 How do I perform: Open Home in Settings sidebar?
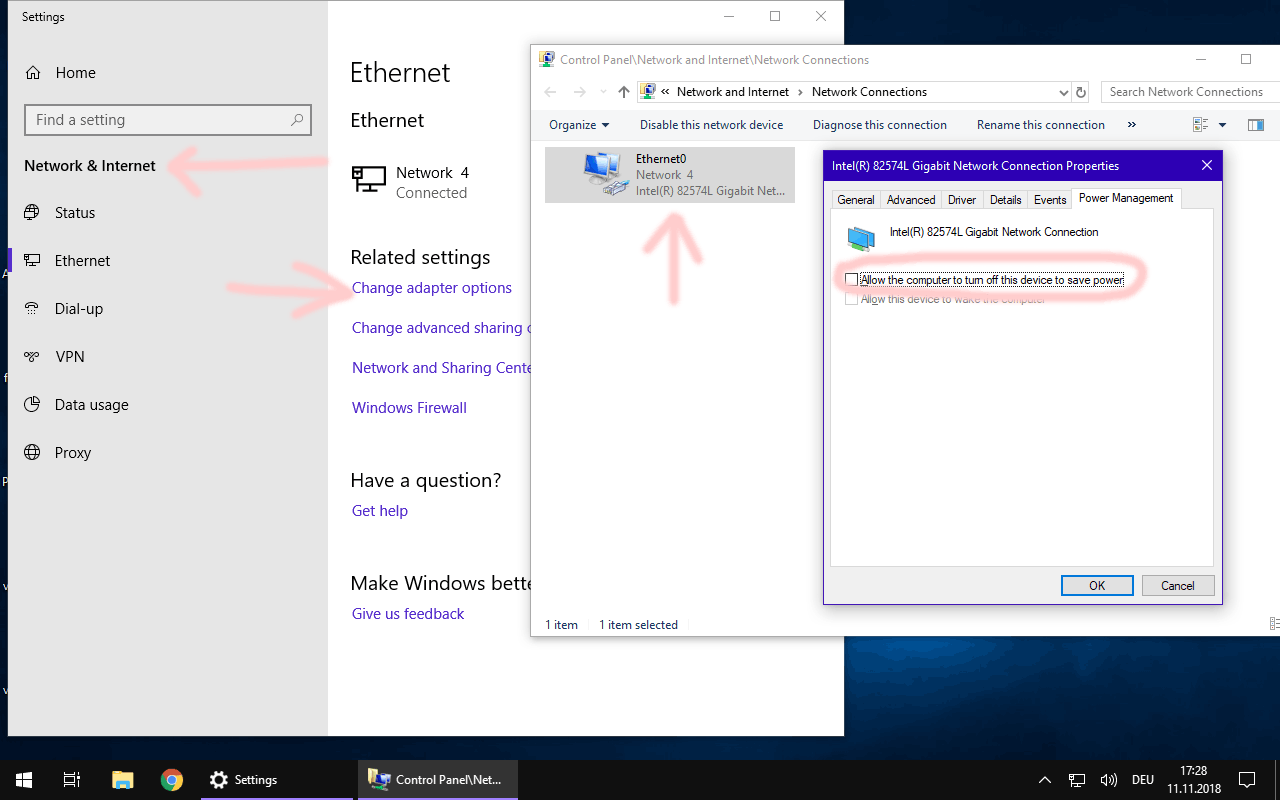coord(60,73)
